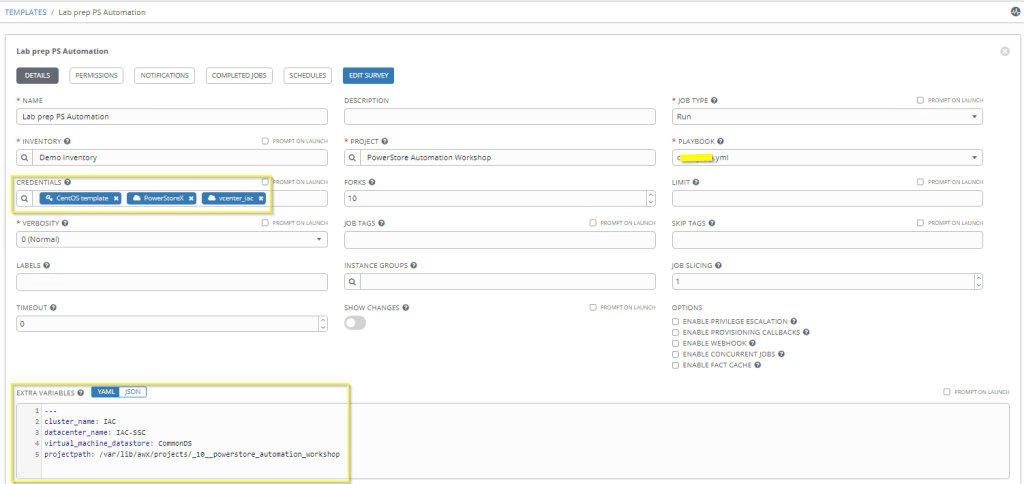Switch to the Permissions tab
Screen dimensions: 1024x484
click(x=96, y=76)
